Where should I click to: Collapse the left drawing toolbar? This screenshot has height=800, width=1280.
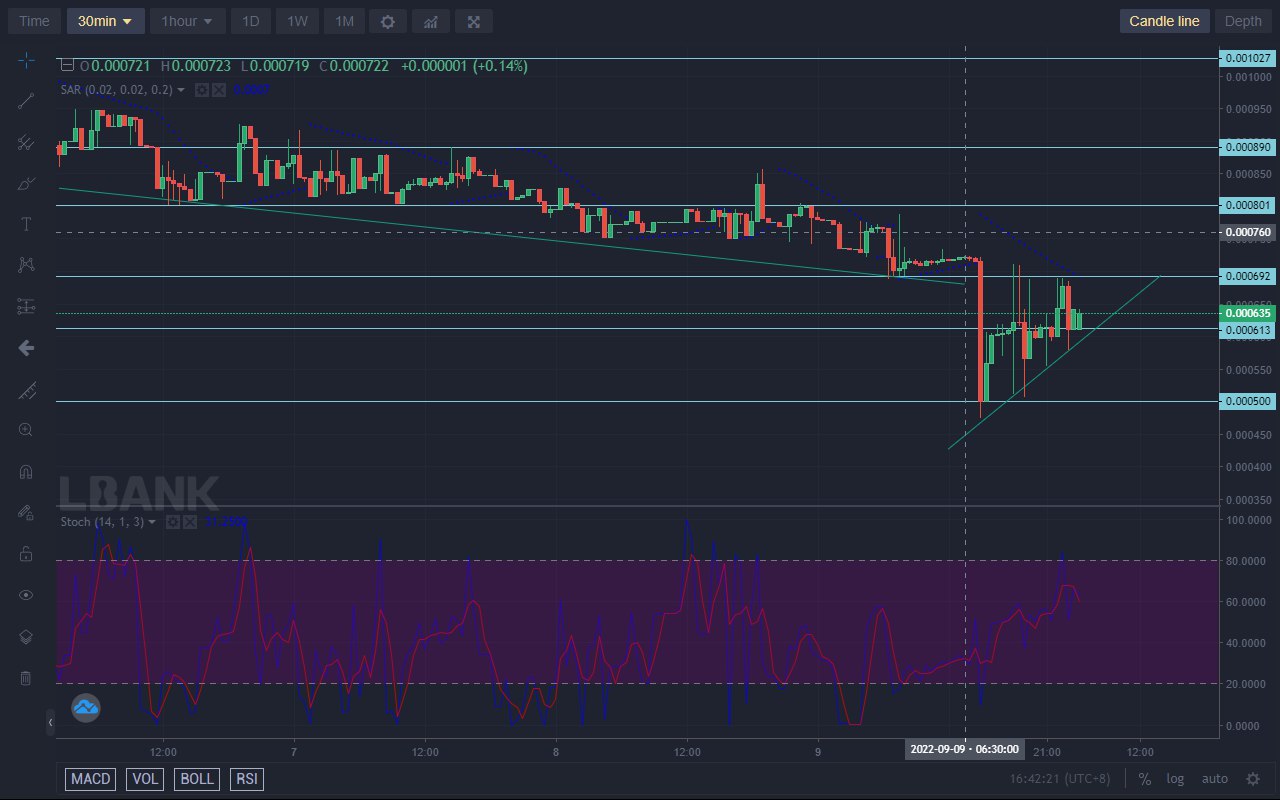tap(50, 722)
